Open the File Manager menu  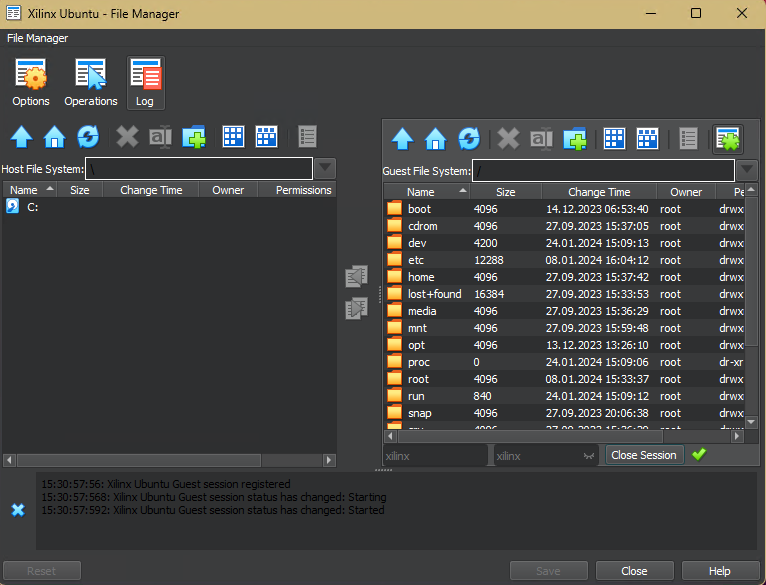tap(38, 38)
